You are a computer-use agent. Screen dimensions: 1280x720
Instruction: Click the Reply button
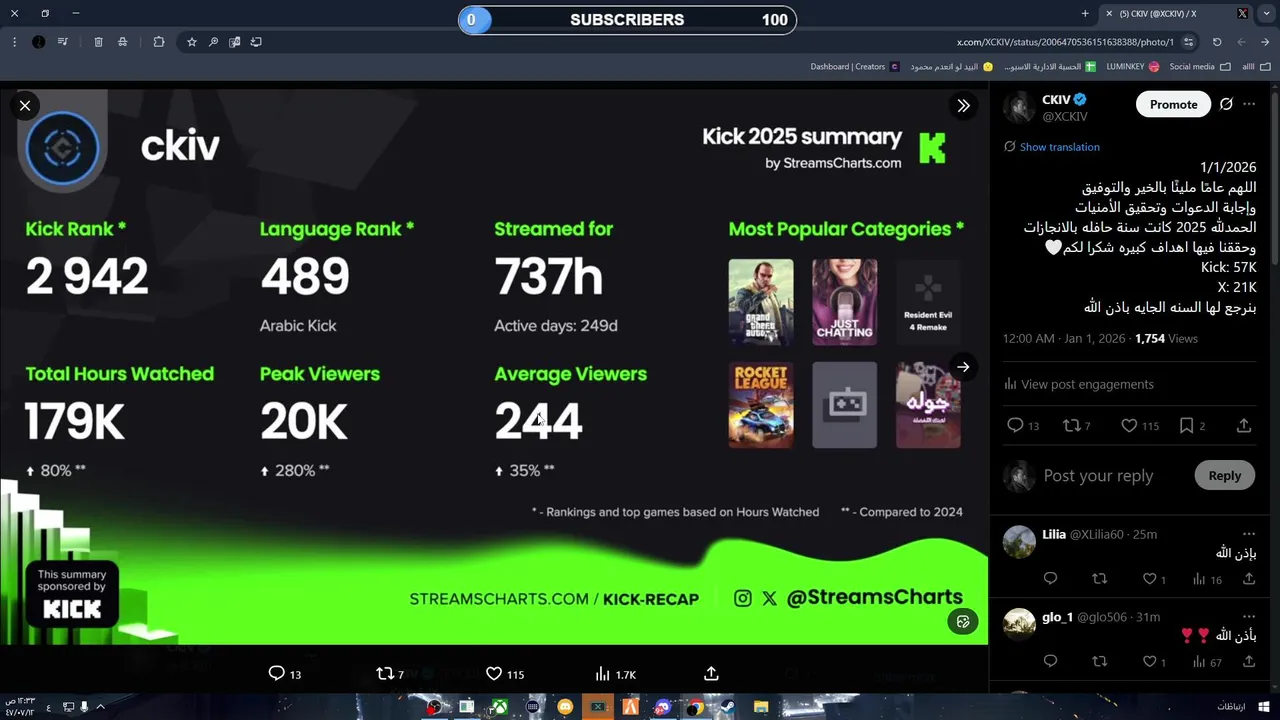click(x=1224, y=476)
